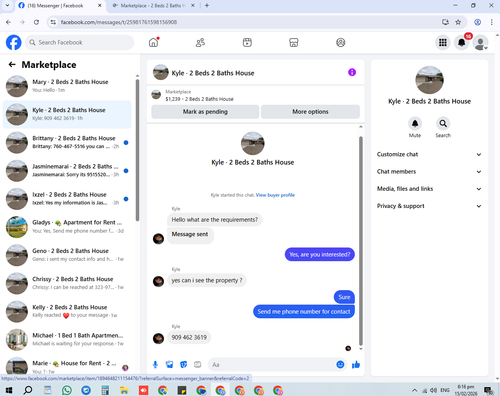500x396 pixels.
Task: Open Michael - 1 Bed 1 Bath Apartment chat
Action: coord(67,339)
